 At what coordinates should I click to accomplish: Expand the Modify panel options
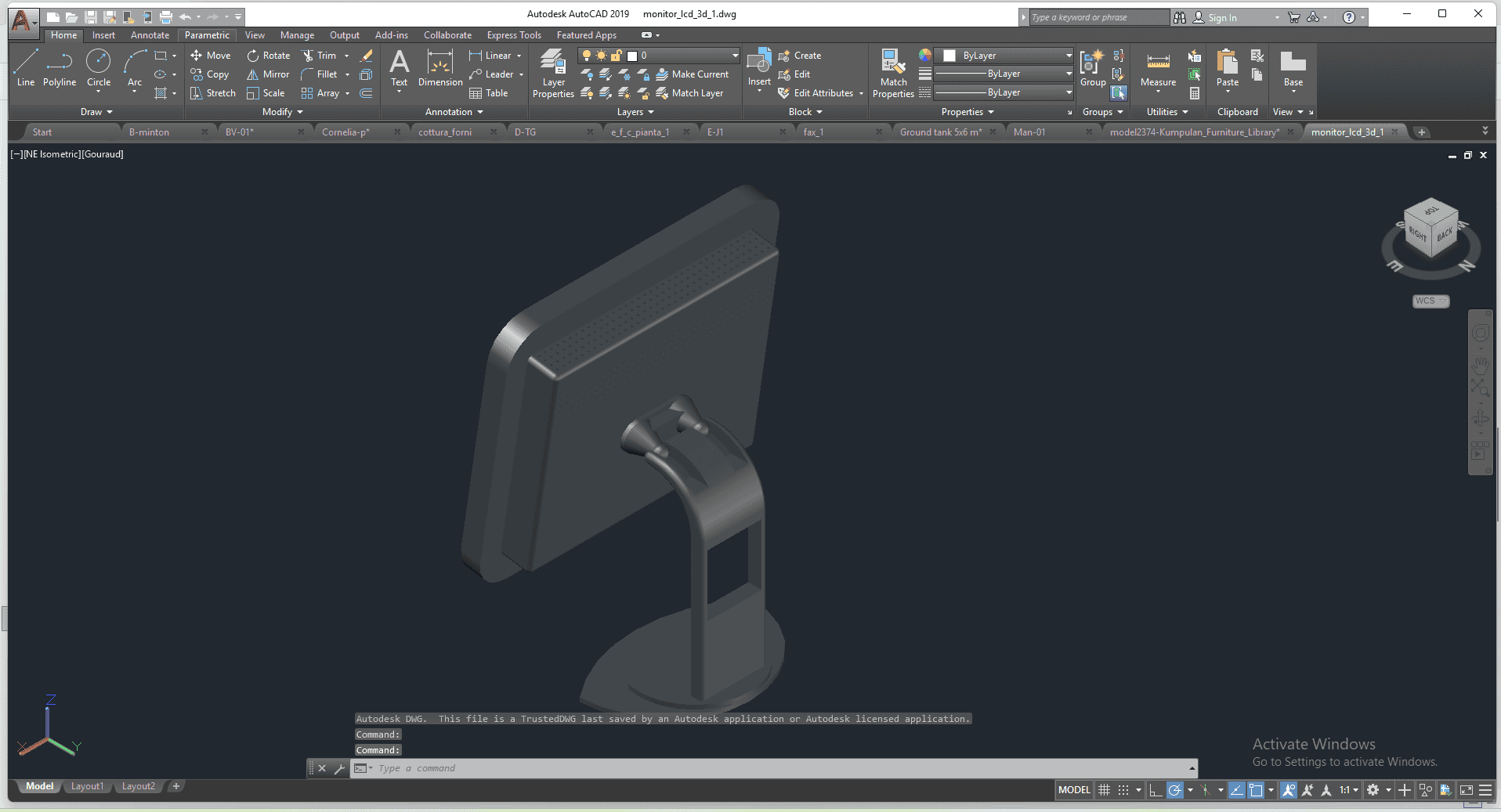point(282,112)
